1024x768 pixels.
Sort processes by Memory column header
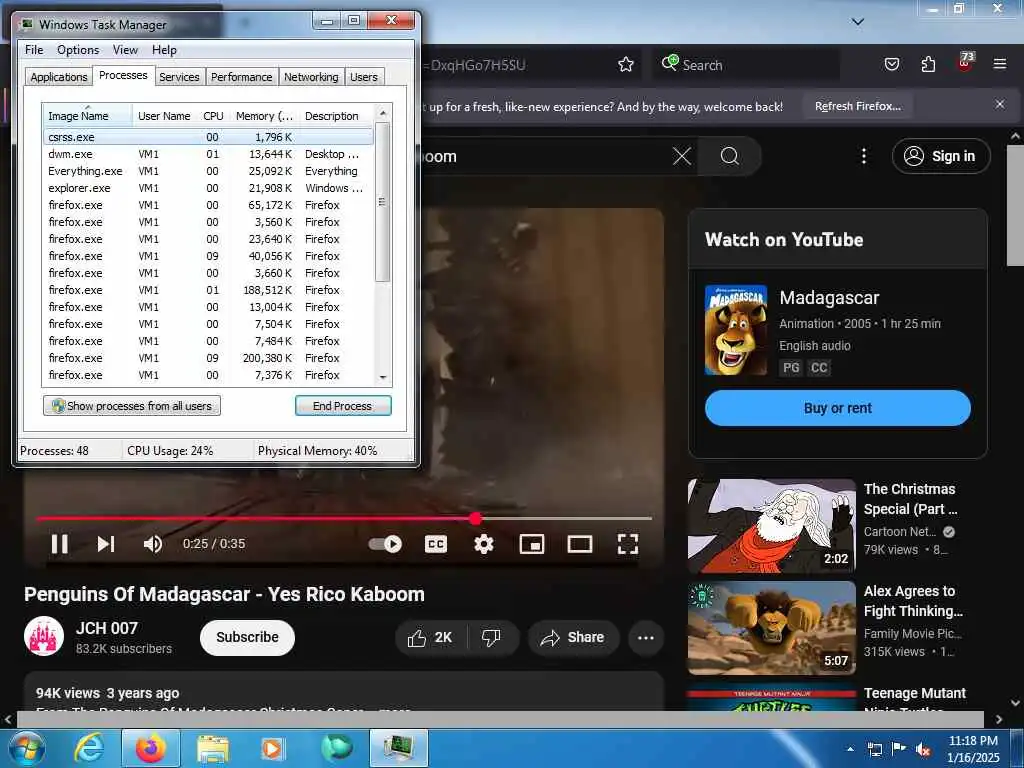[x=264, y=116]
